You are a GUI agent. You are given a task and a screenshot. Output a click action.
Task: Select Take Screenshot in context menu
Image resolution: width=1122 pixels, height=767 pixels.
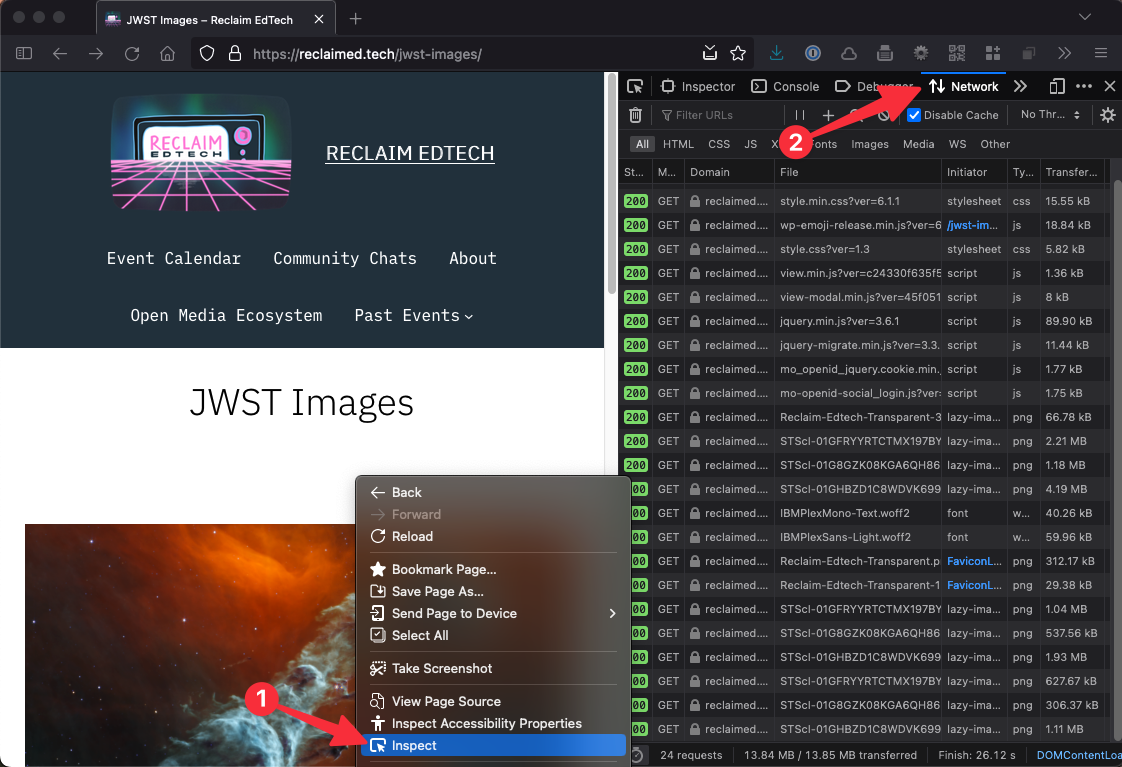tap(494, 668)
